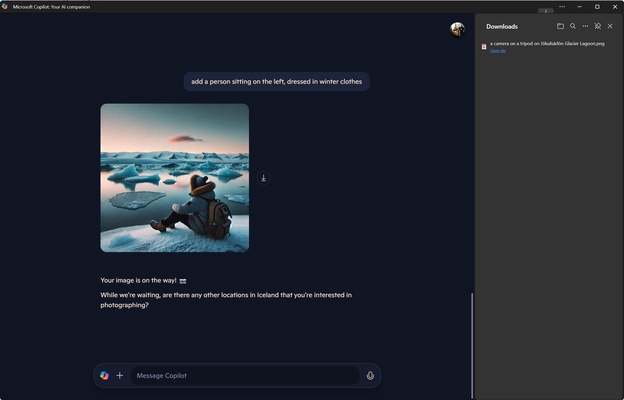The height and width of the screenshot is (400, 624).
Task: Click the Copilot app icon in title bar
Action: [5, 6]
